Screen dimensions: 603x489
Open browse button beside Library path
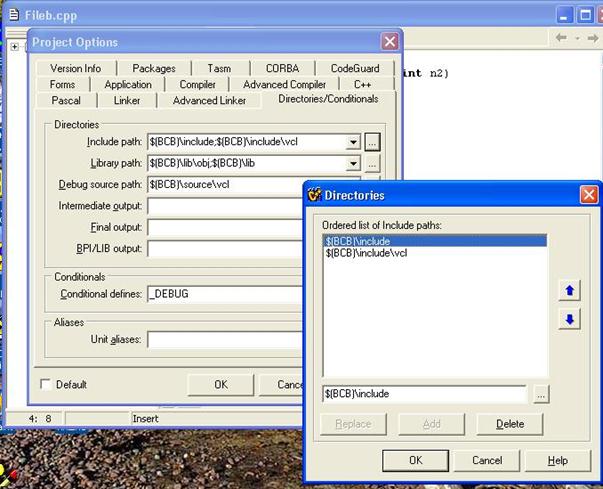(x=372, y=164)
